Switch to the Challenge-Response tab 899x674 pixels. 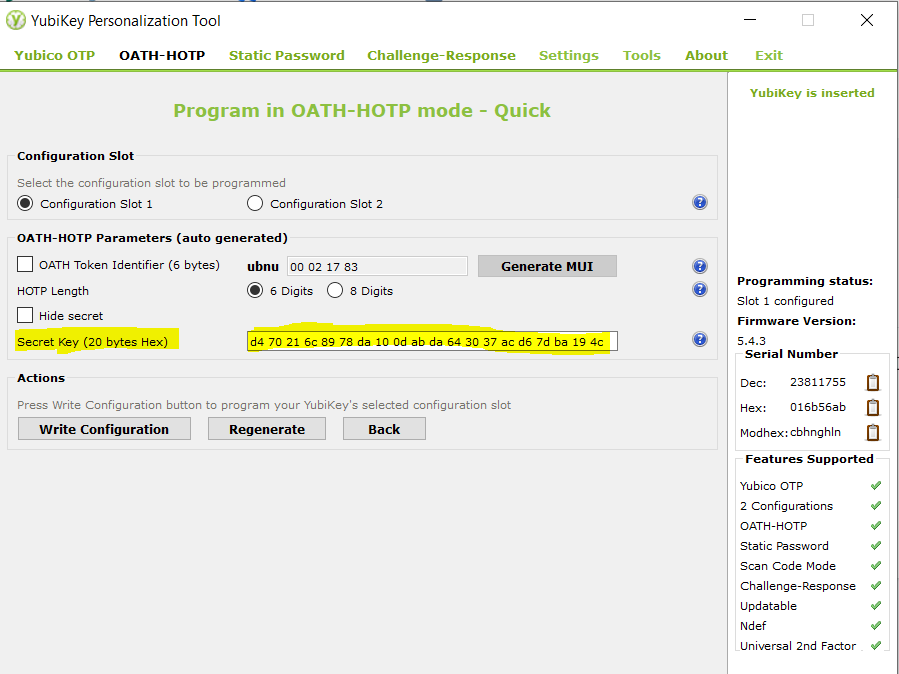click(x=441, y=55)
